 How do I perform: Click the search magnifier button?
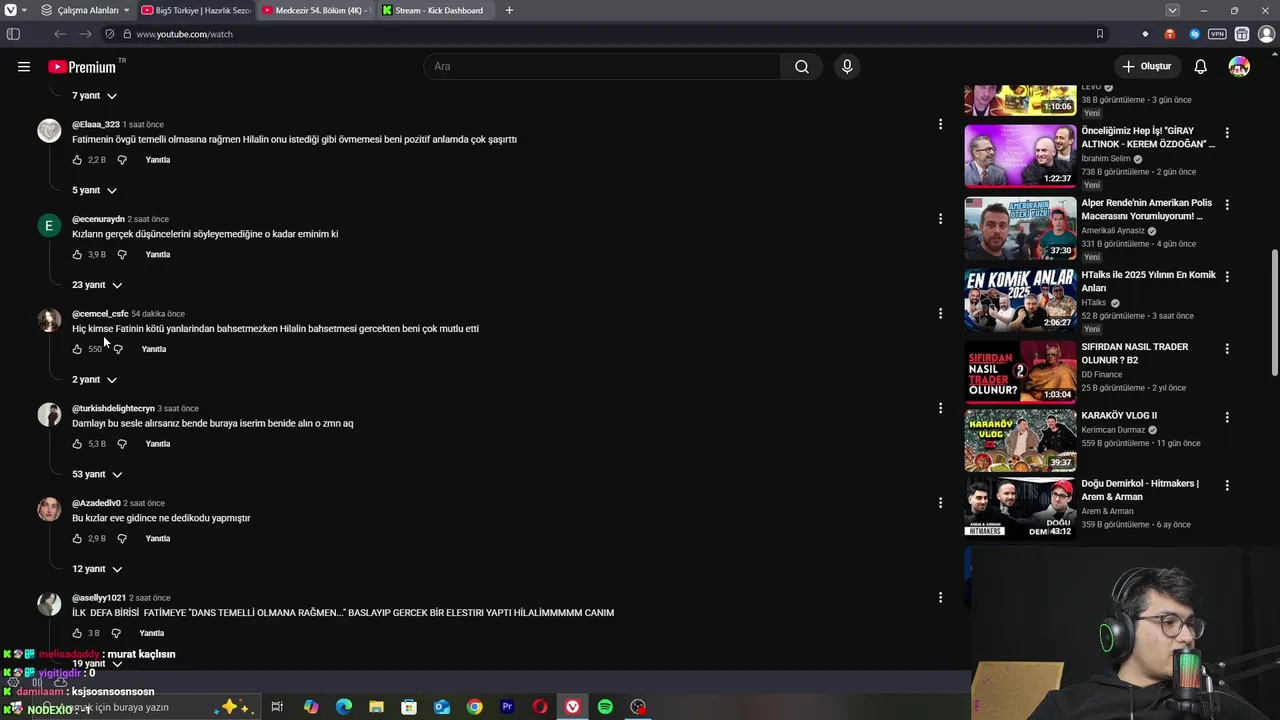tap(802, 67)
